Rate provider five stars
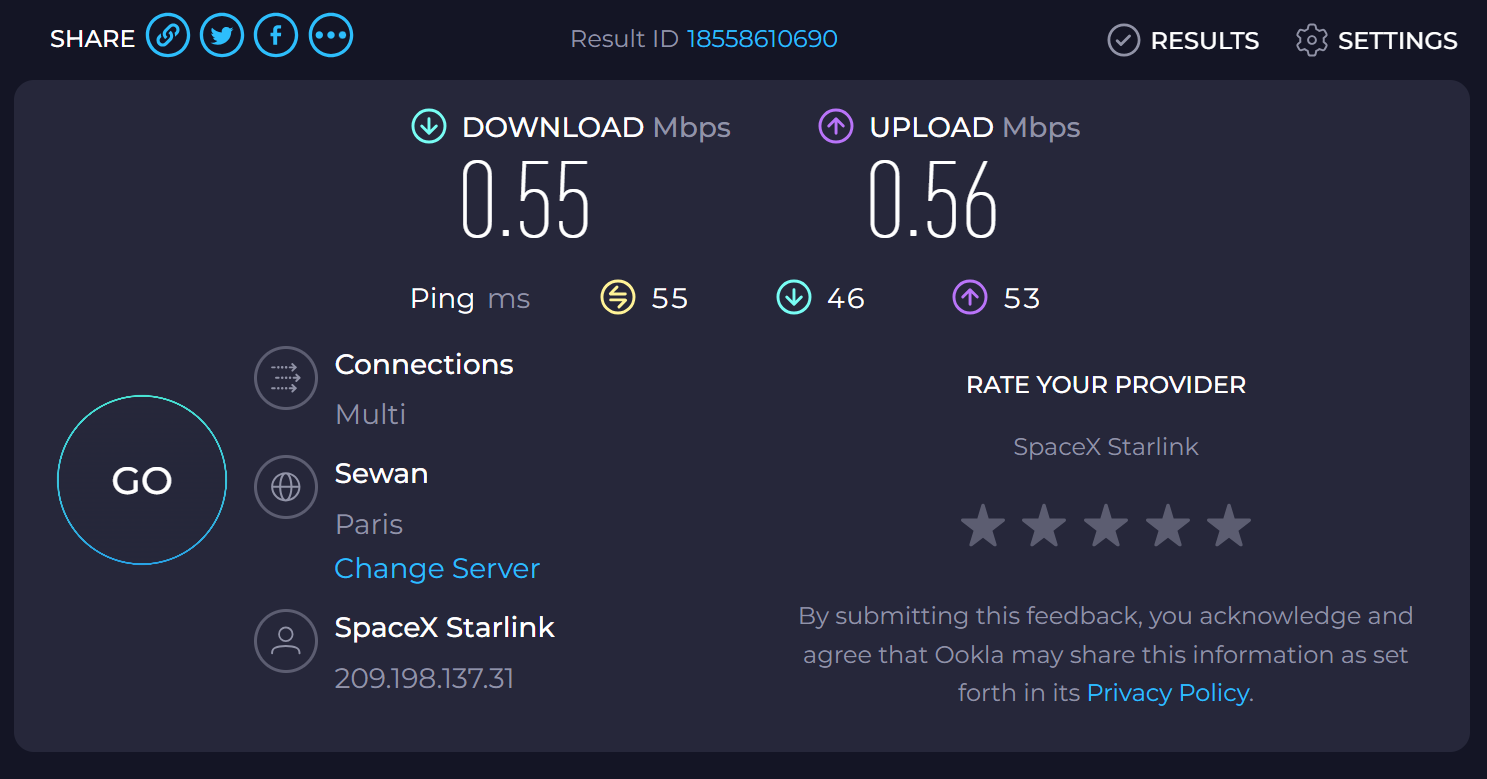This screenshot has height=779, width=1487. (1229, 526)
